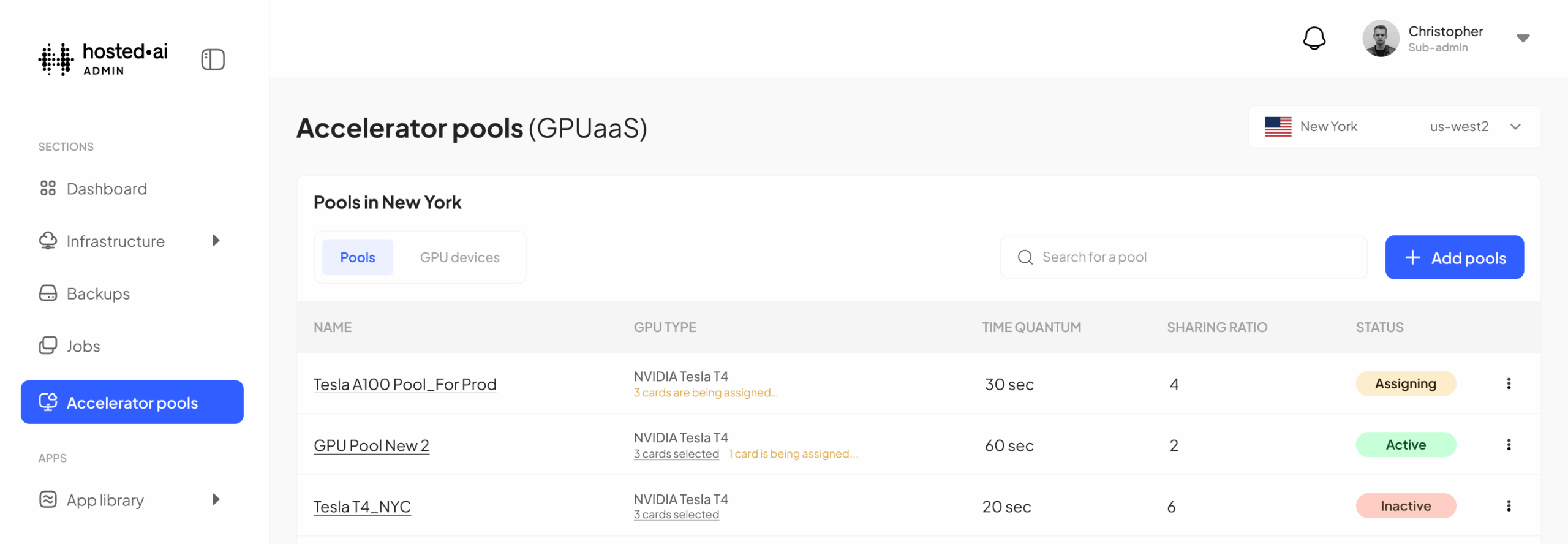The height and width of the screenshot is (544, 1568).
Task: Select Accelerator pools in sidebar
Action: 132,402
